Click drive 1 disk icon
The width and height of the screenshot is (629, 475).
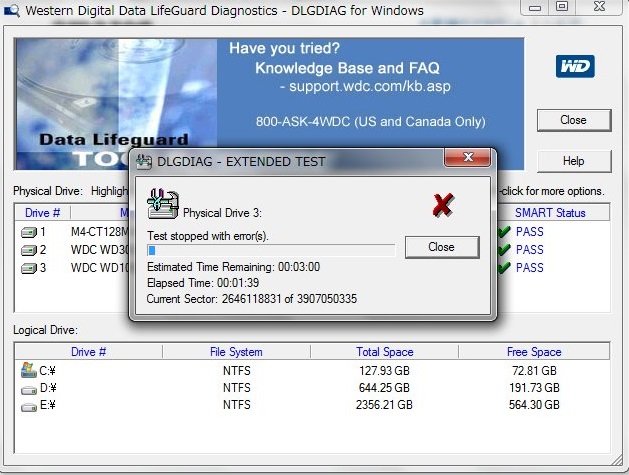(x=29, y=232)
